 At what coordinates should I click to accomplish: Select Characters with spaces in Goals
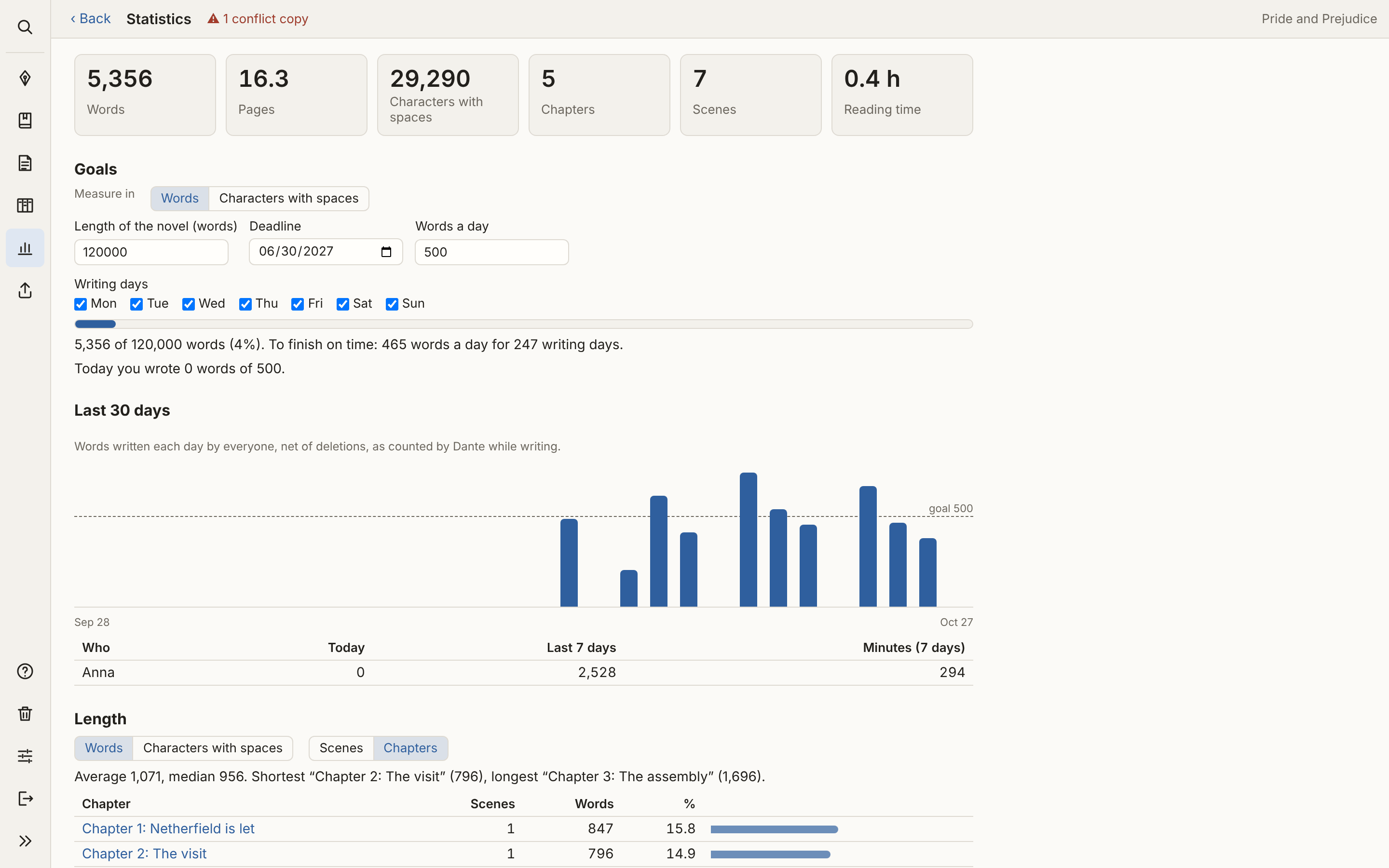pos(289,199)
